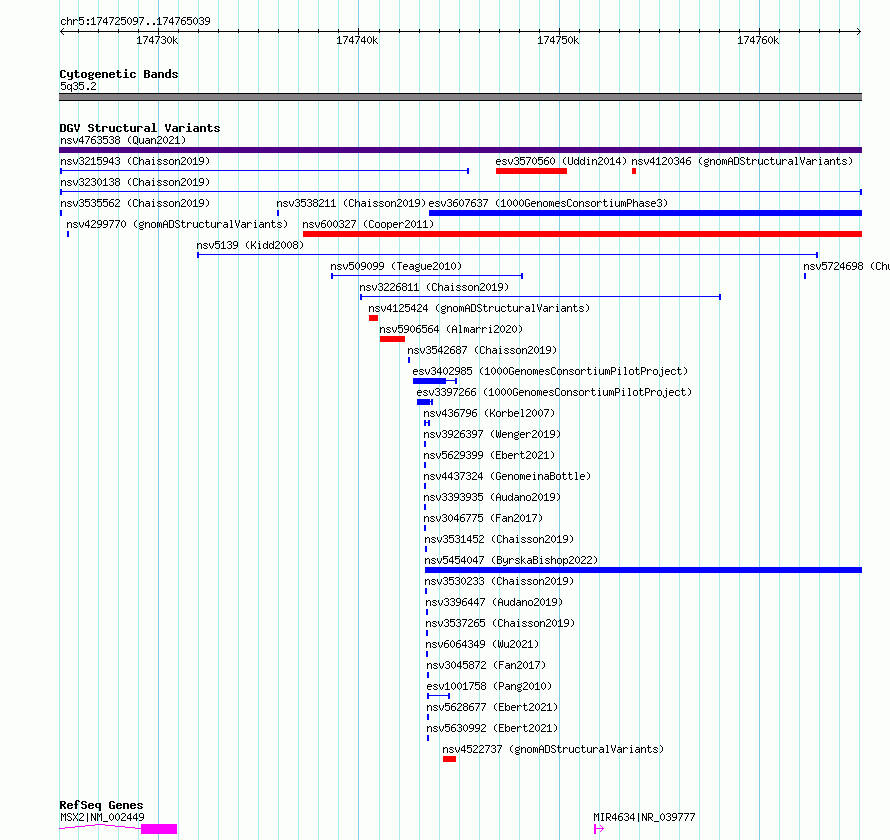Select the red nsv4125424 variant block

coord(373,318)
